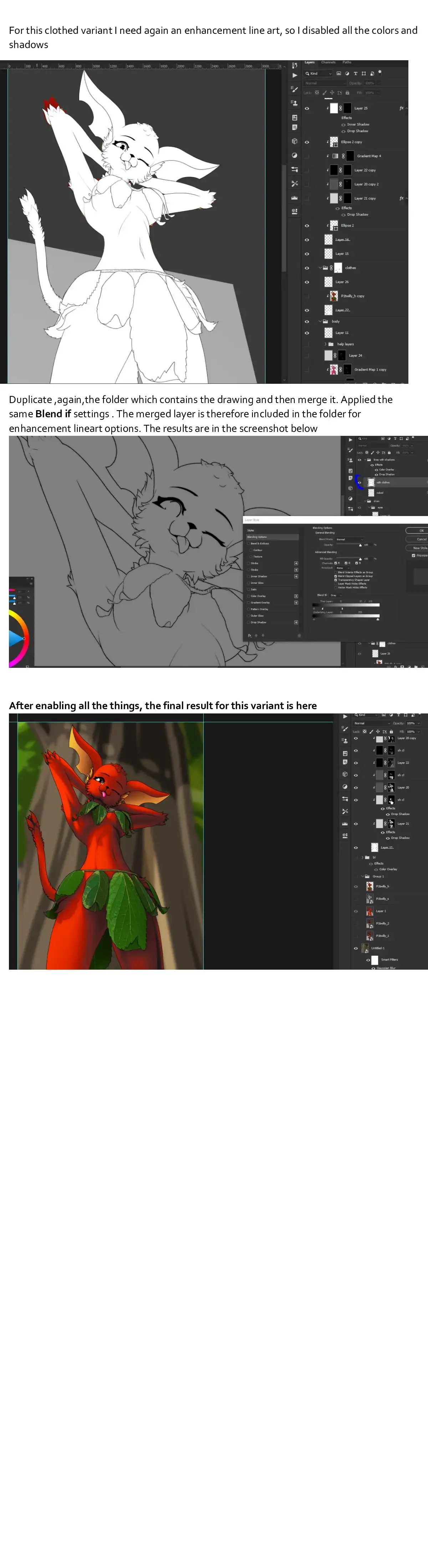Switch to the Channels tab
Viewport: 428px width, 1568px height.
tap(328, 62)
